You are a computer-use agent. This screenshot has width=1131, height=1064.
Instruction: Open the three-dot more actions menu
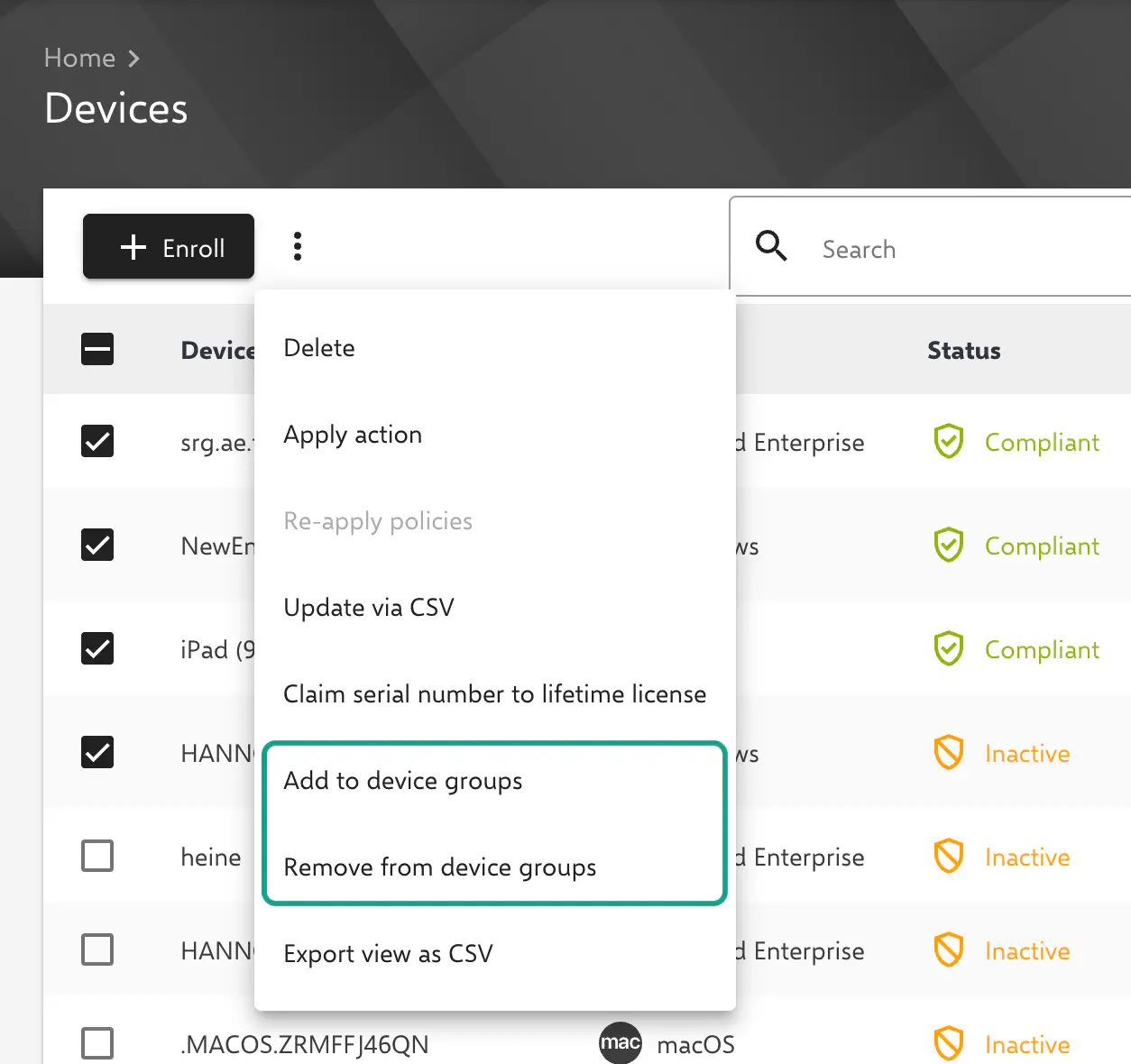(x=298, y=246)
